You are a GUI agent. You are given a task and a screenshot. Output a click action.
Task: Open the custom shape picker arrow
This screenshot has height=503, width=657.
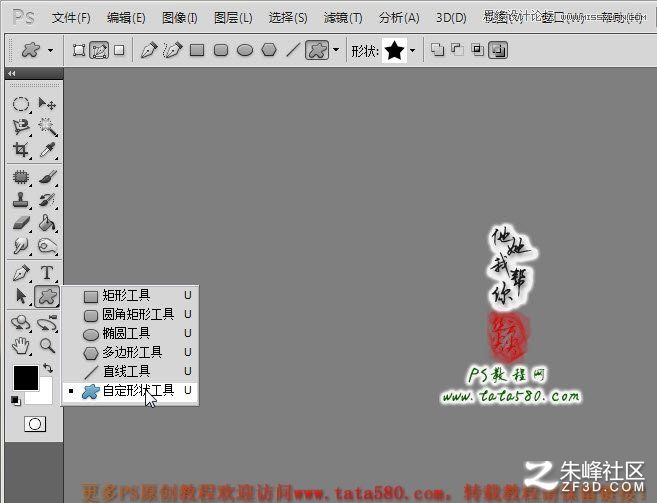pyautogui.click(x=412, y=51)
